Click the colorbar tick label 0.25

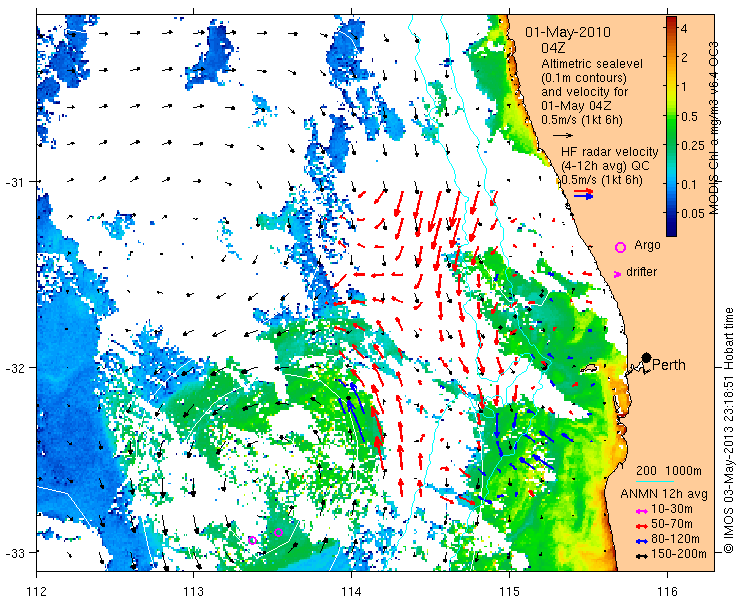pyautogui.click(x=693, y=146)
